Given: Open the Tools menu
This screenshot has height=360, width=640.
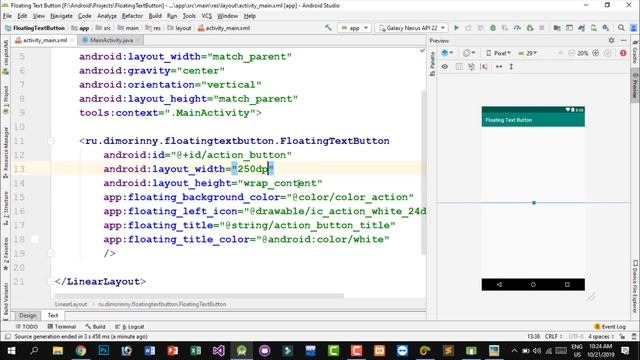Looking at the screenshot, I should tap(189, 16).
